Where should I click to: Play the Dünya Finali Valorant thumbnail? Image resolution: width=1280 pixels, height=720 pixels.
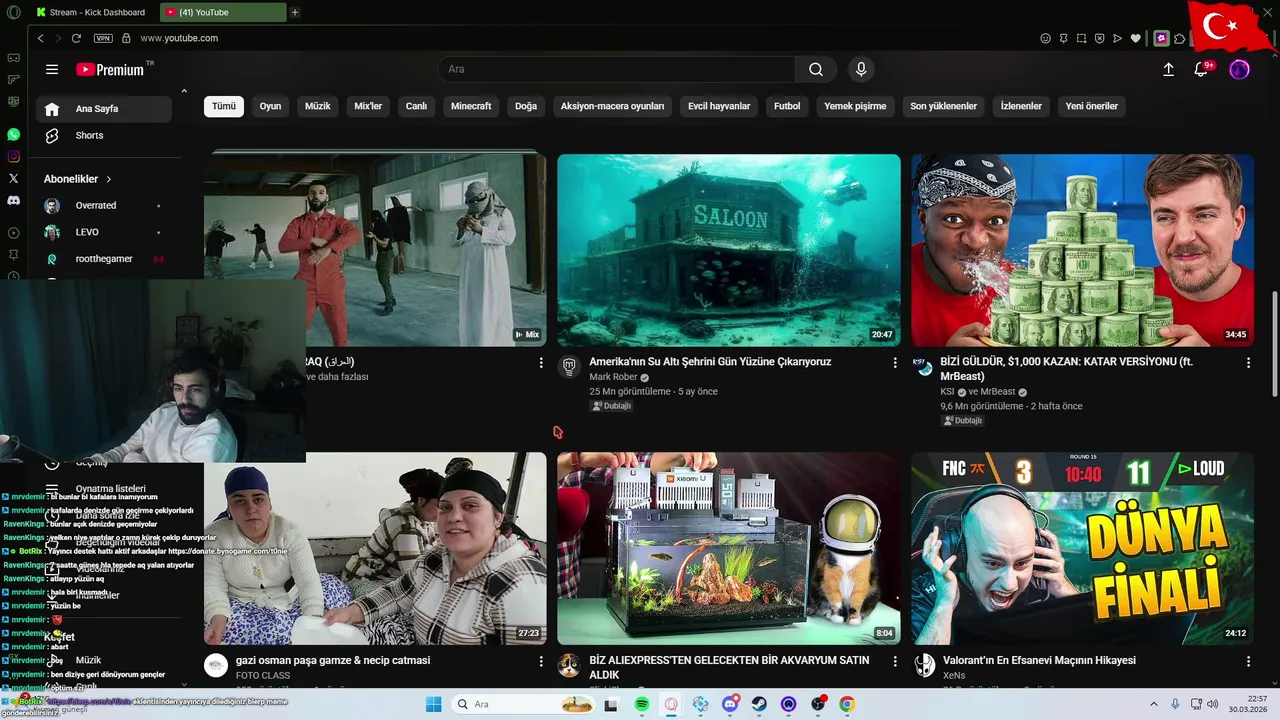pyautogui.click(x=1082, y=548)
